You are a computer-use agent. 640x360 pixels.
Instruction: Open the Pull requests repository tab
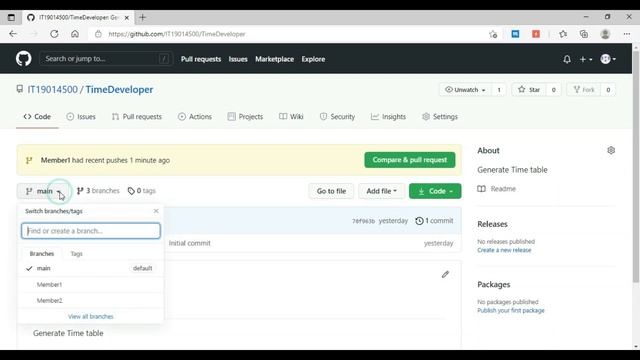pyautogui.click(x=137, y=117)
